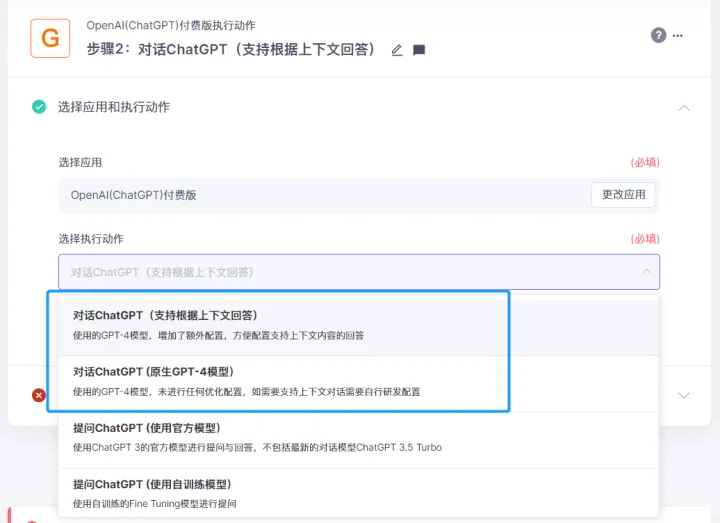This screenshot has width=720, height=523.
Task: Click the pencil edit icon beside step title
Action: pyautogui.click(x=397, y=50)
